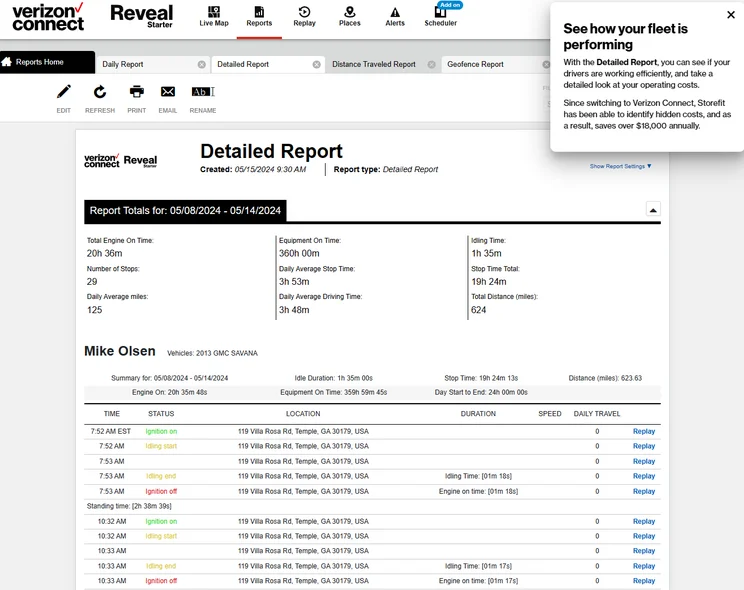
Task: Open the Live Map icon
Action: [214, 17]
